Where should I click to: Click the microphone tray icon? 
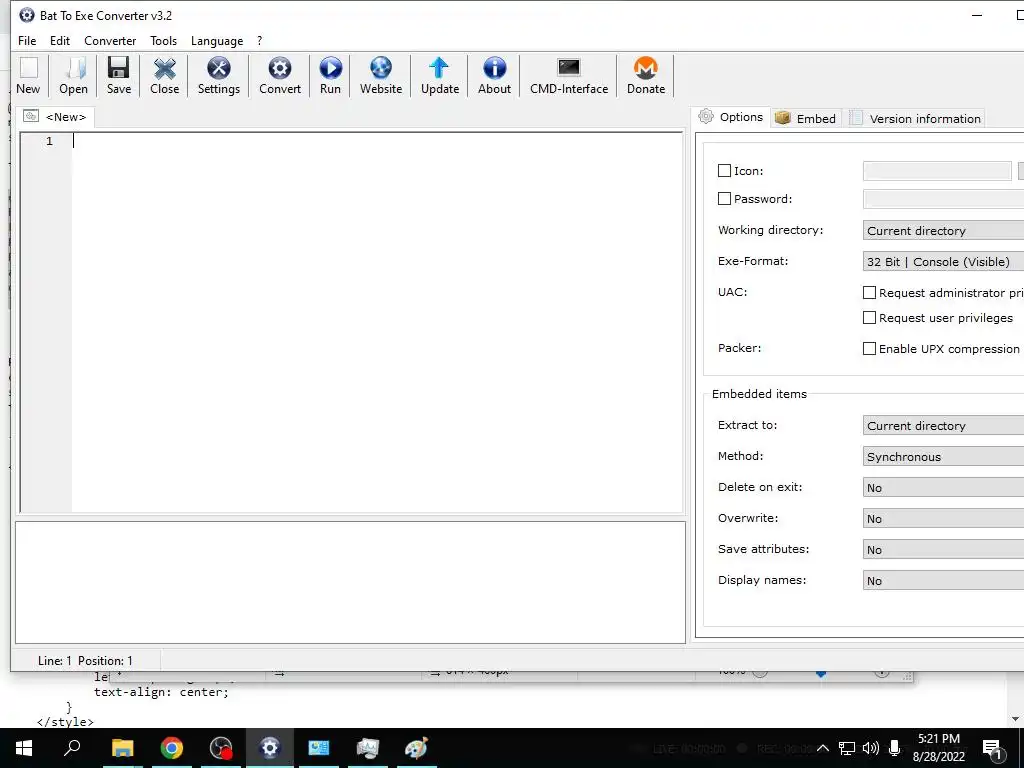[x=895, y=748]
